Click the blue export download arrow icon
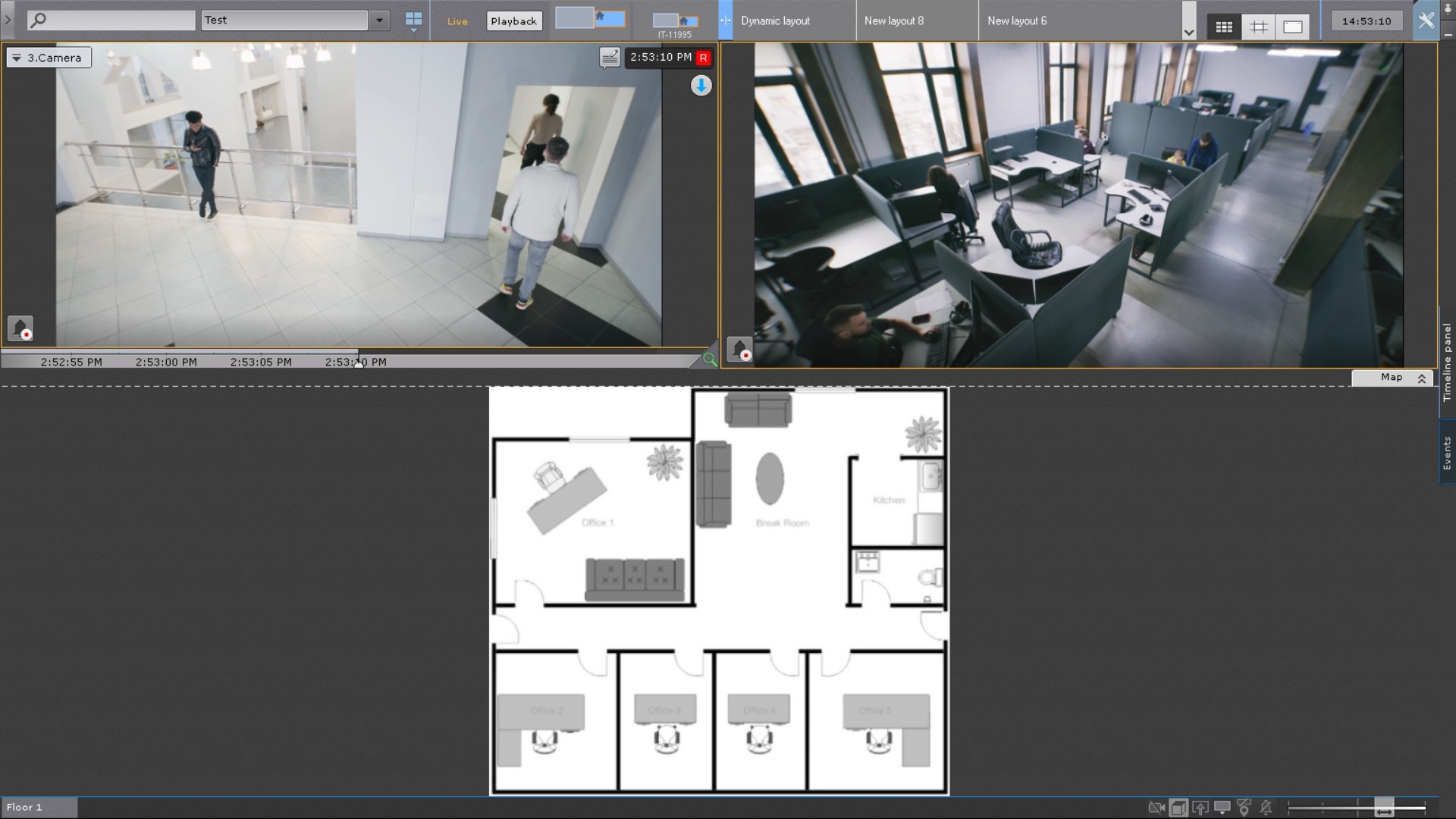1456x819 pixels. coord(701,86)
